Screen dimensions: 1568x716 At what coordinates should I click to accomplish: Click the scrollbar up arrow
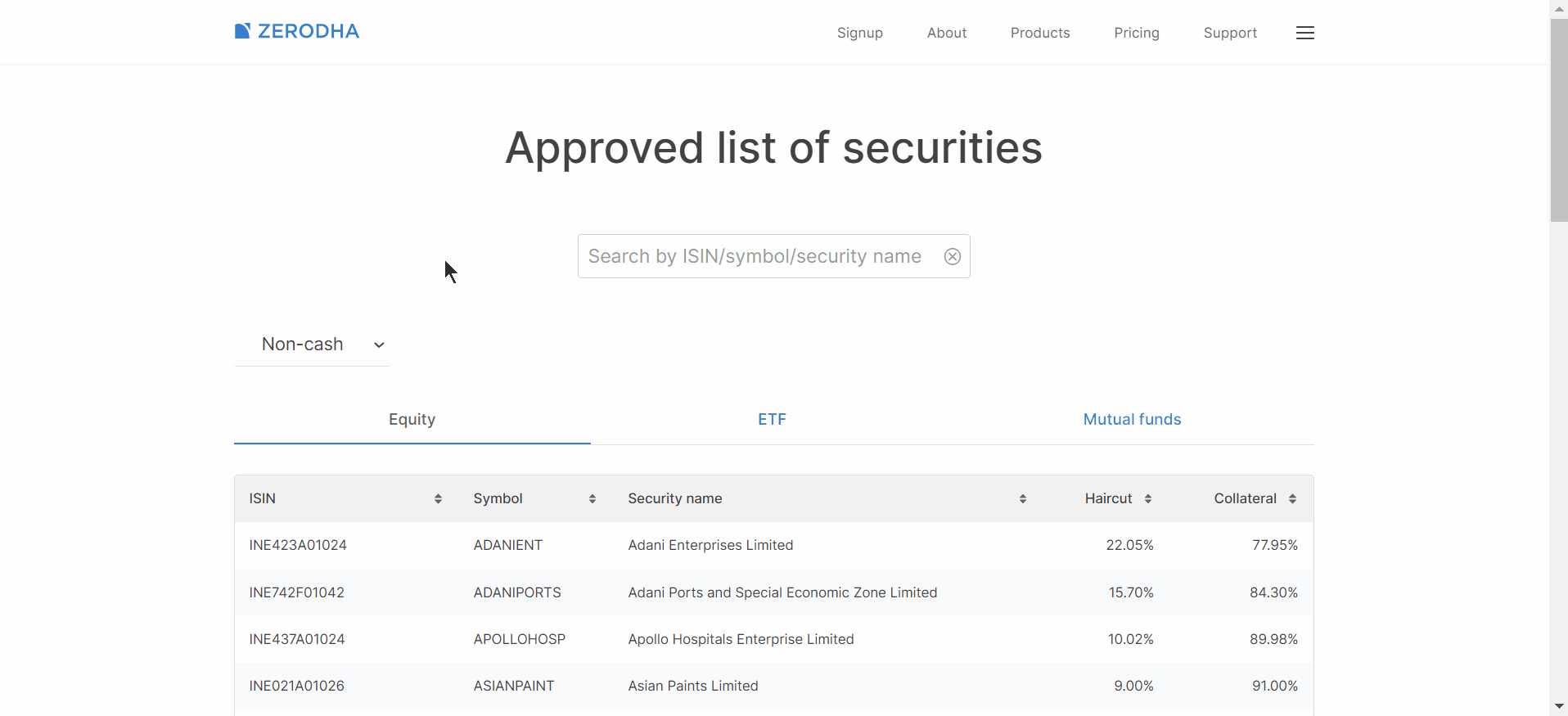(x=1559, y=8)
